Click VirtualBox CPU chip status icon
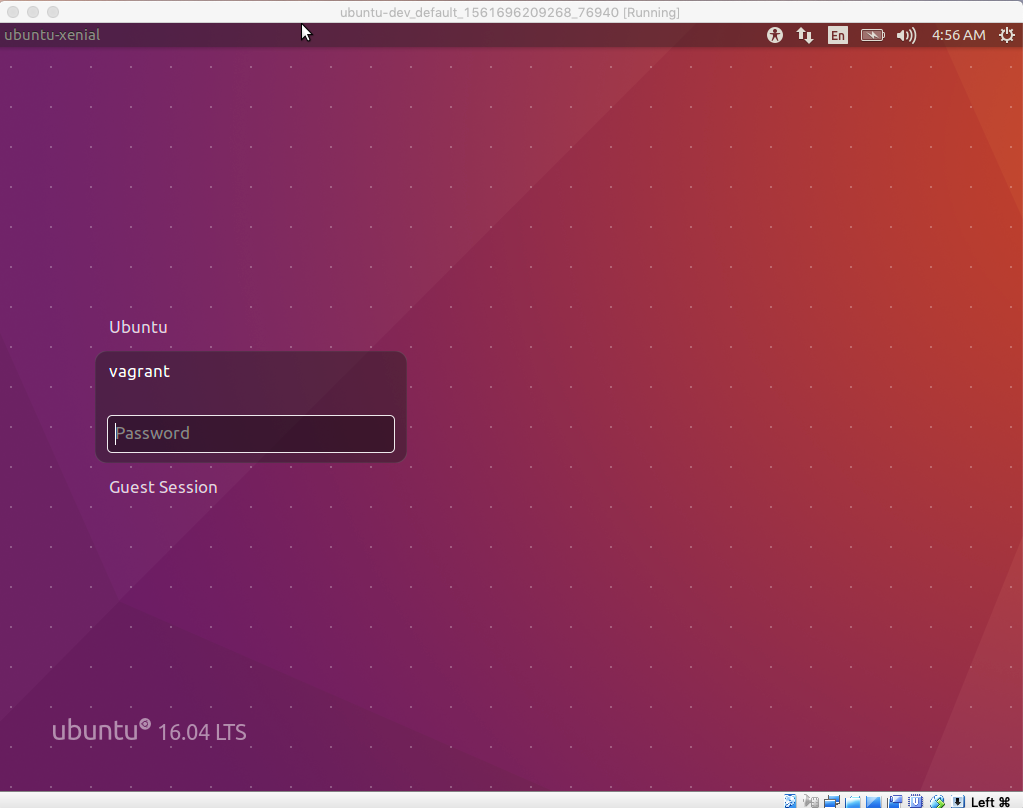Viewport: 1023px width, 808px height. click(915, 801)
